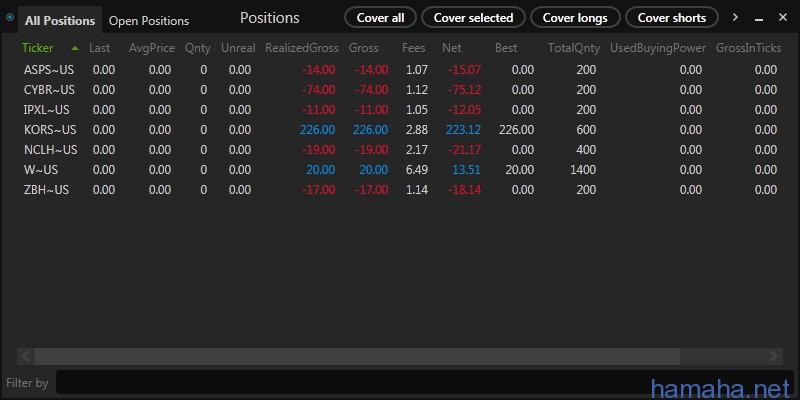The width and height of the screenshot is (800, 400).
Task: Click scrollbar right arrow
Action: 773,356
